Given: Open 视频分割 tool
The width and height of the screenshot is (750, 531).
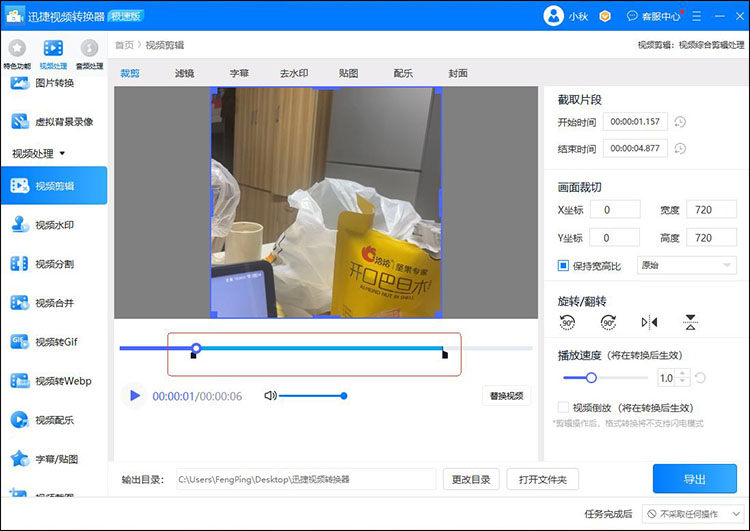Looking at the screenshot, I should [x=54, y=264].
